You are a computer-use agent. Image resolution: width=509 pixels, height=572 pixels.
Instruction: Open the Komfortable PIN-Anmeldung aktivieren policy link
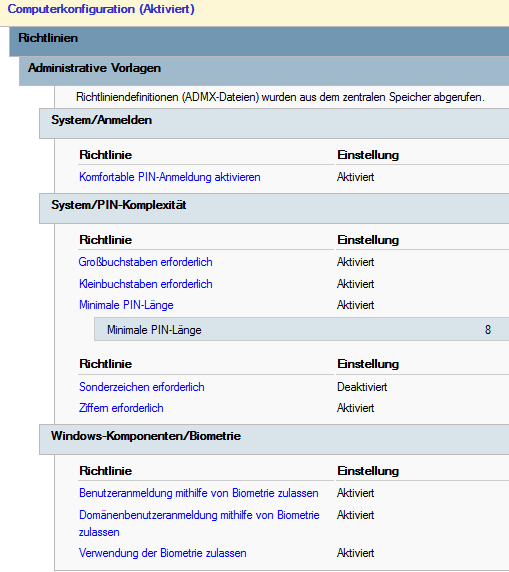(170, 177)
